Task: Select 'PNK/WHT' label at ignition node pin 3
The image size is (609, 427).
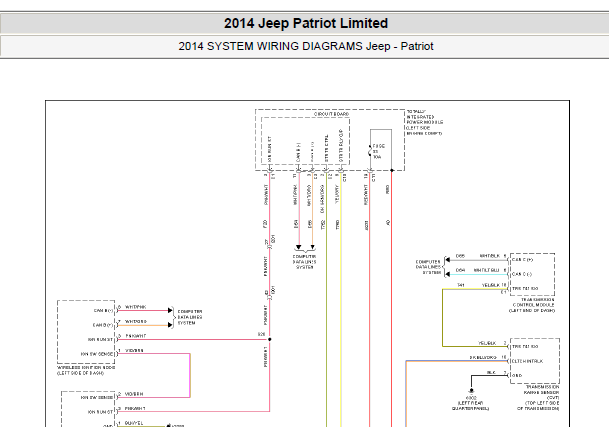Action: 136,336
